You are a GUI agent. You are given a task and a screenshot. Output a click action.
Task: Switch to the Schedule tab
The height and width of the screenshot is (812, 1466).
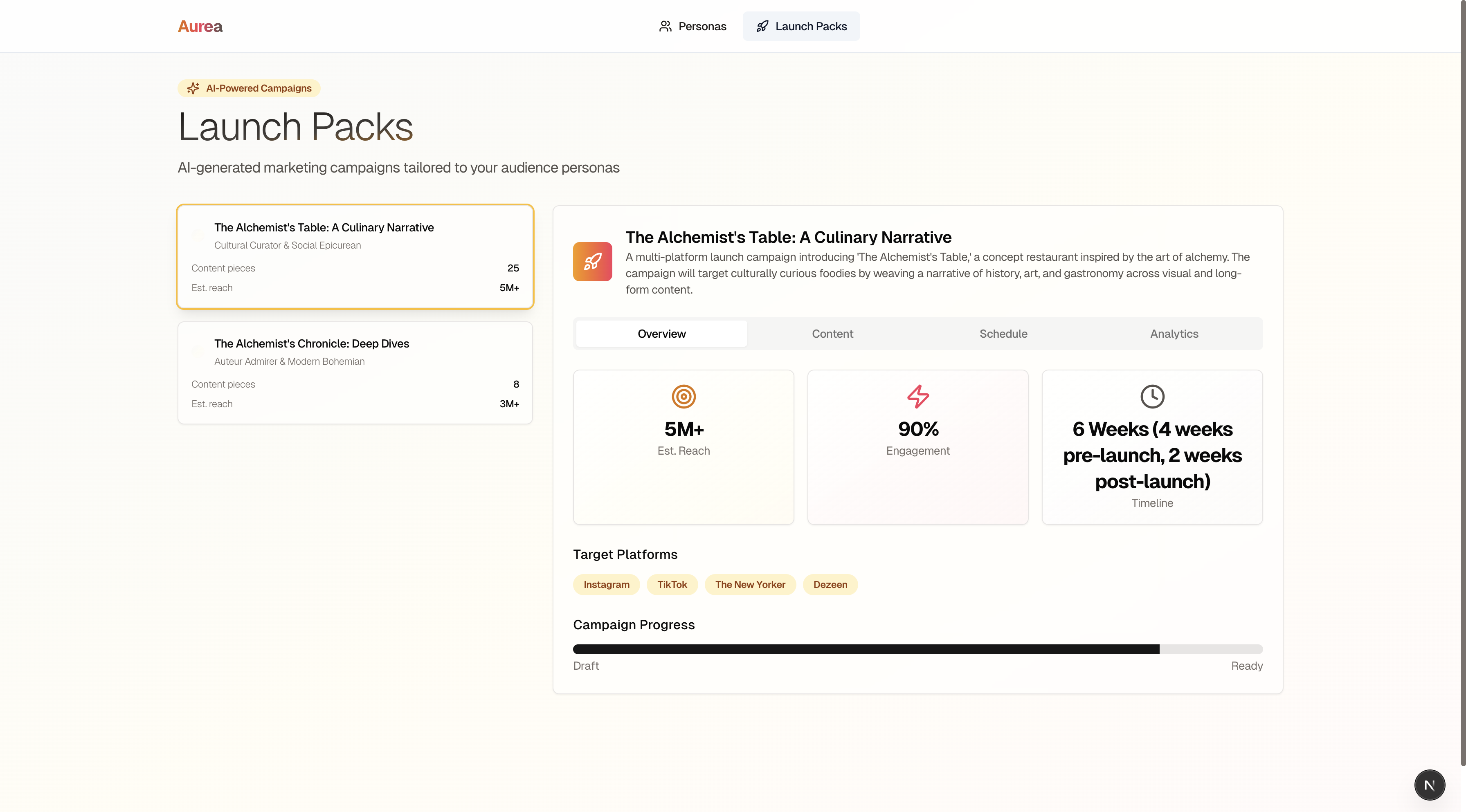pos(1003,334)
